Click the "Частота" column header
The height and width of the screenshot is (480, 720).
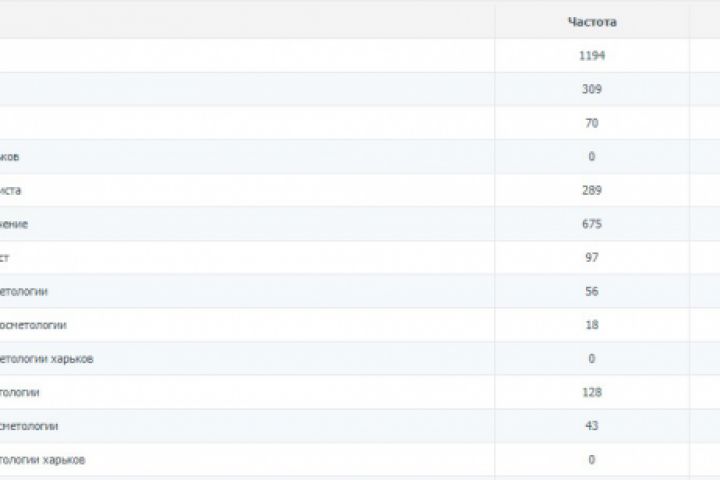pyautogui.click(x=592, y=21)
